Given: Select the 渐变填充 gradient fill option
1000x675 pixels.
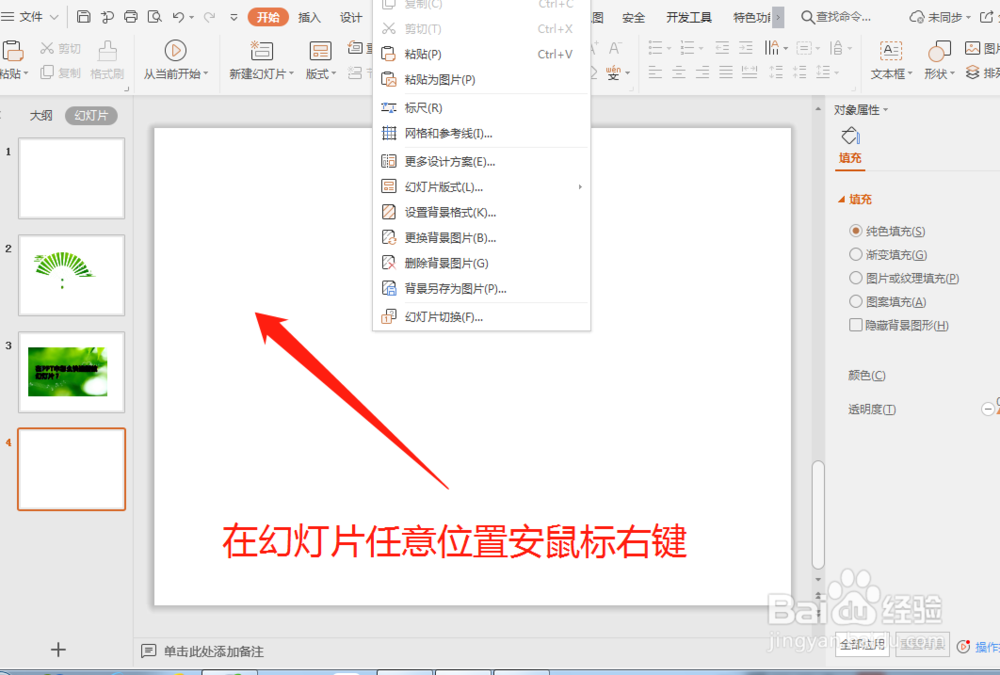Looking at the screenshot, I should pos(858,254).
